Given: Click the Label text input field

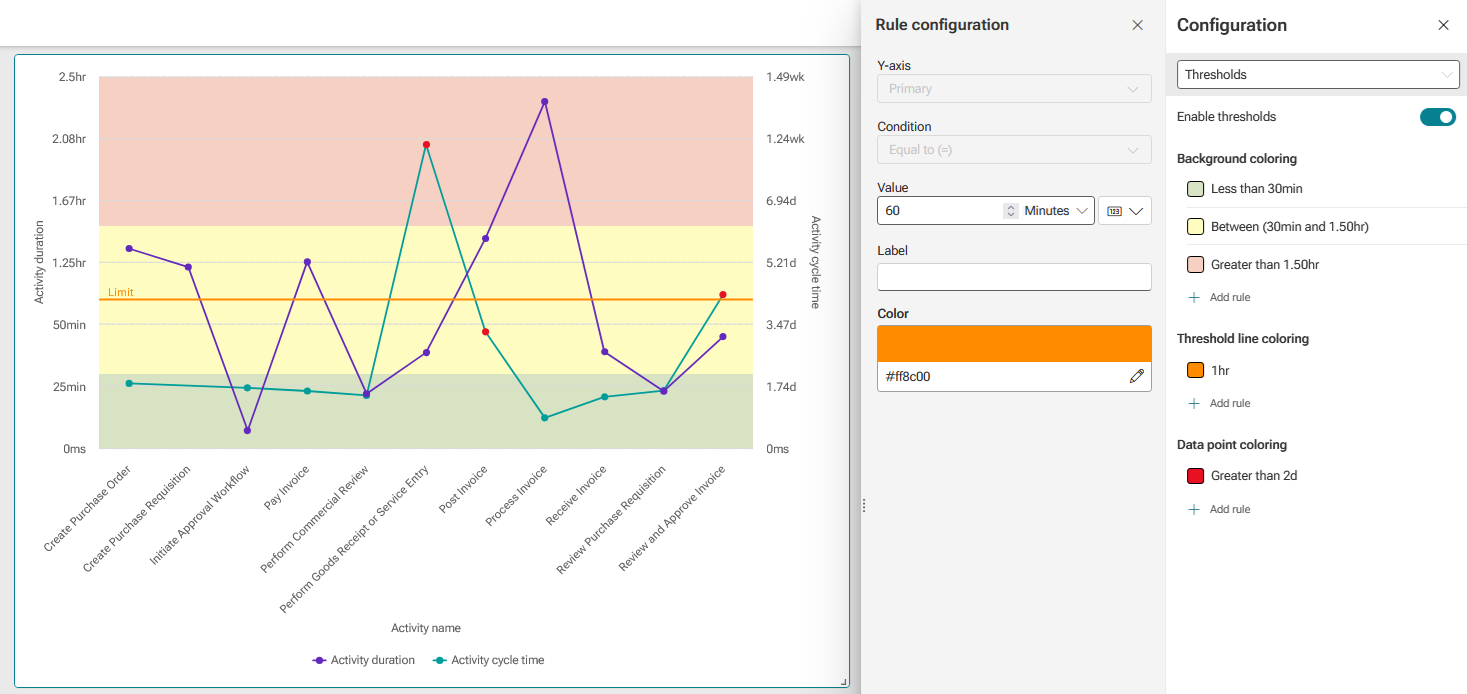Looking at the screenshot, I should (x=1014, y=277).
